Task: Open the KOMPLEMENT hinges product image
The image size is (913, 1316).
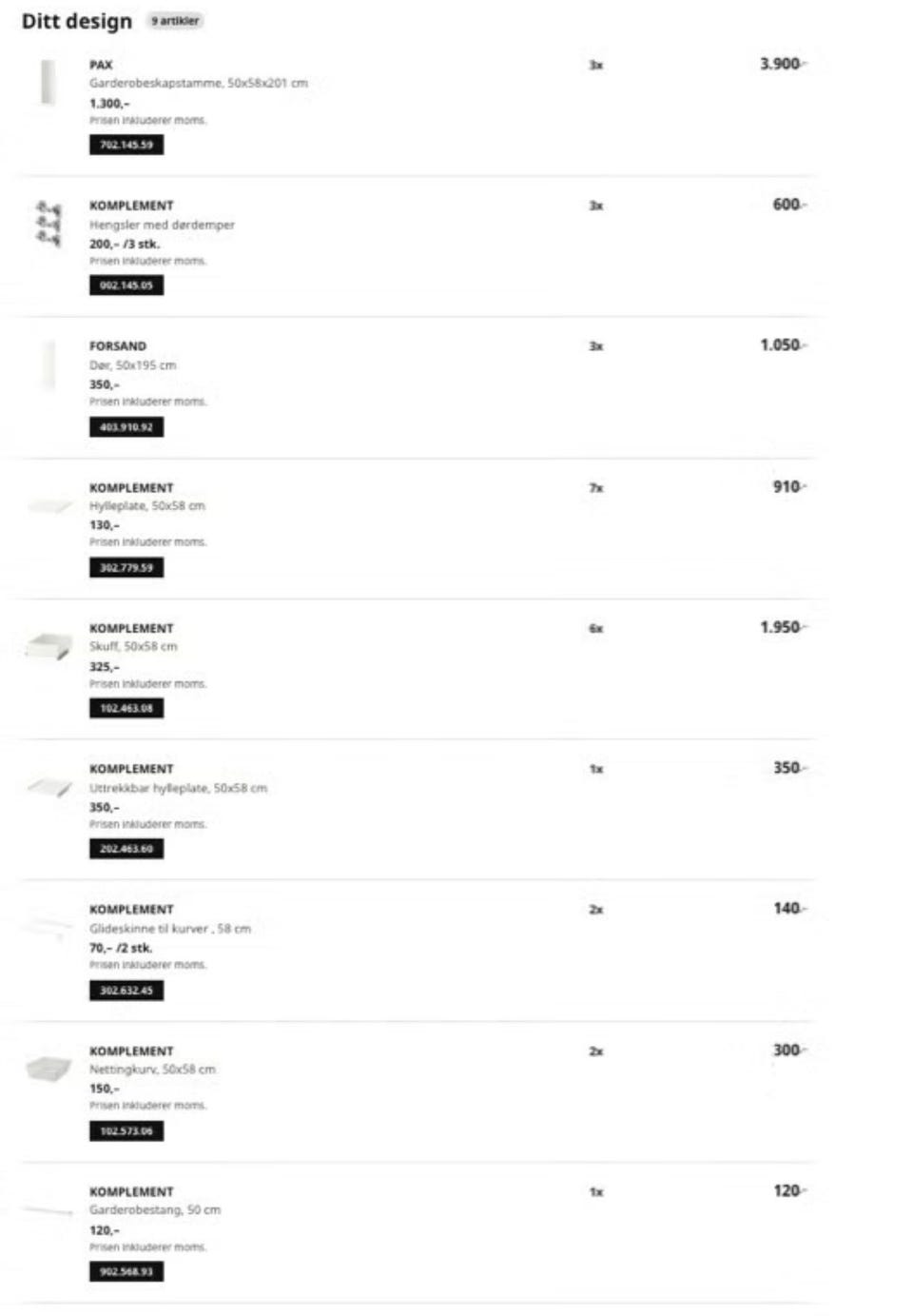Action: [49, 224]
